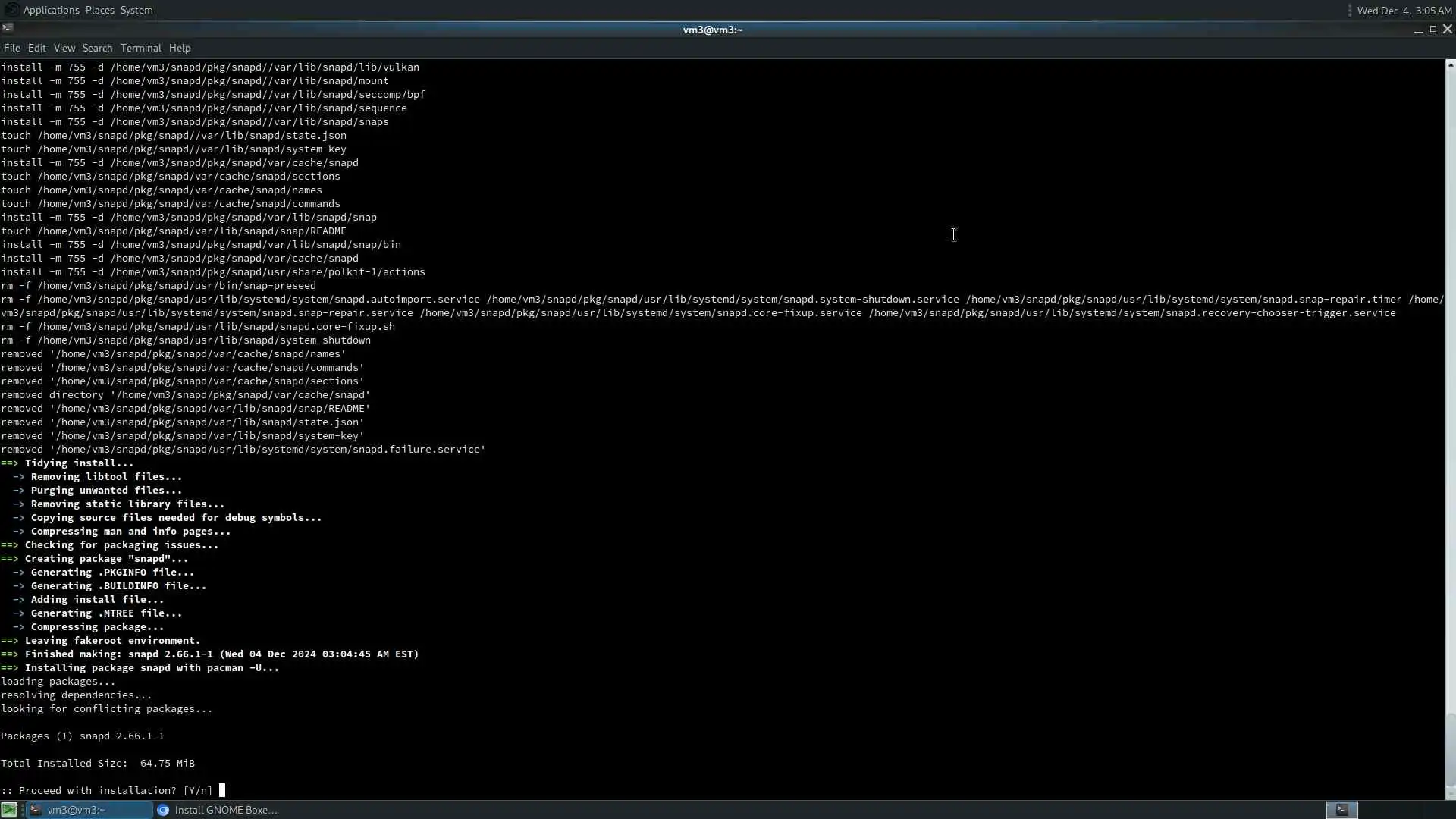Click the show desktop icon in taskbar
This screenshot has width=1456, height=819.
click(9, 810)
